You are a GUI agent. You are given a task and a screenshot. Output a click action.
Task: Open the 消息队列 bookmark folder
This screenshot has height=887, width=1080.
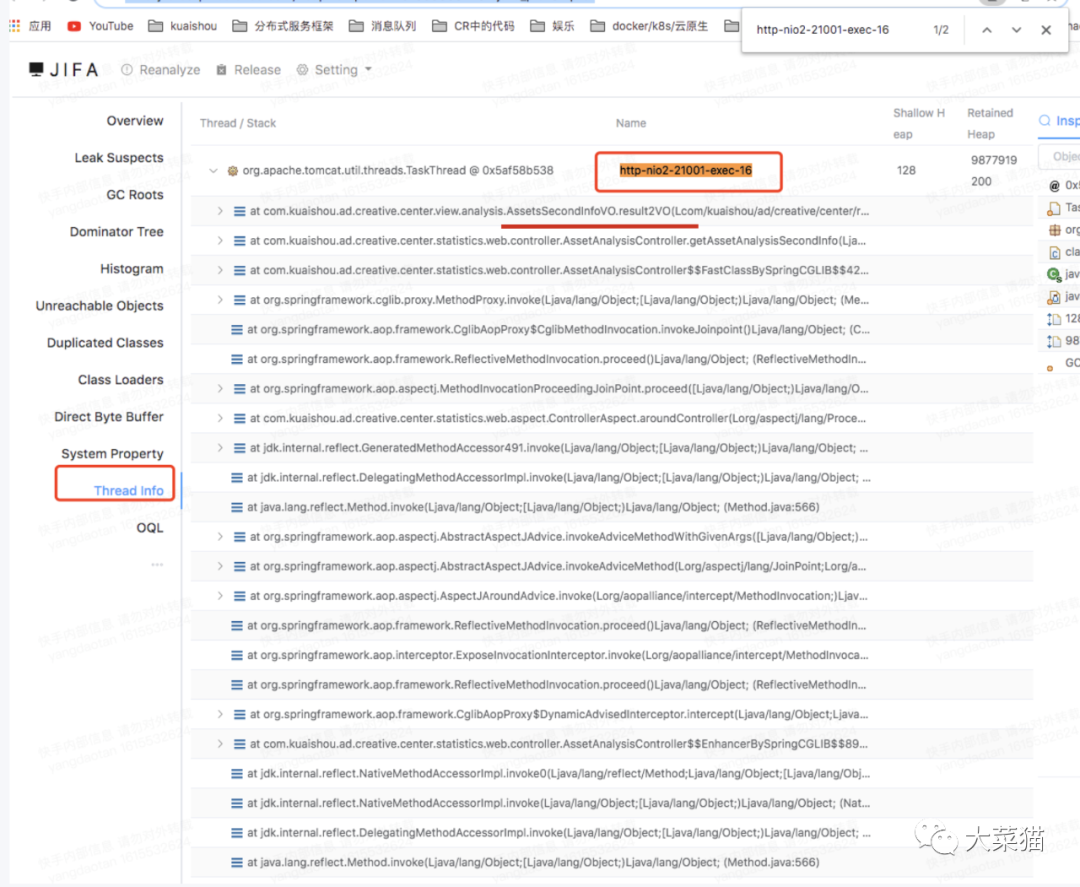[x=382, y=26]
